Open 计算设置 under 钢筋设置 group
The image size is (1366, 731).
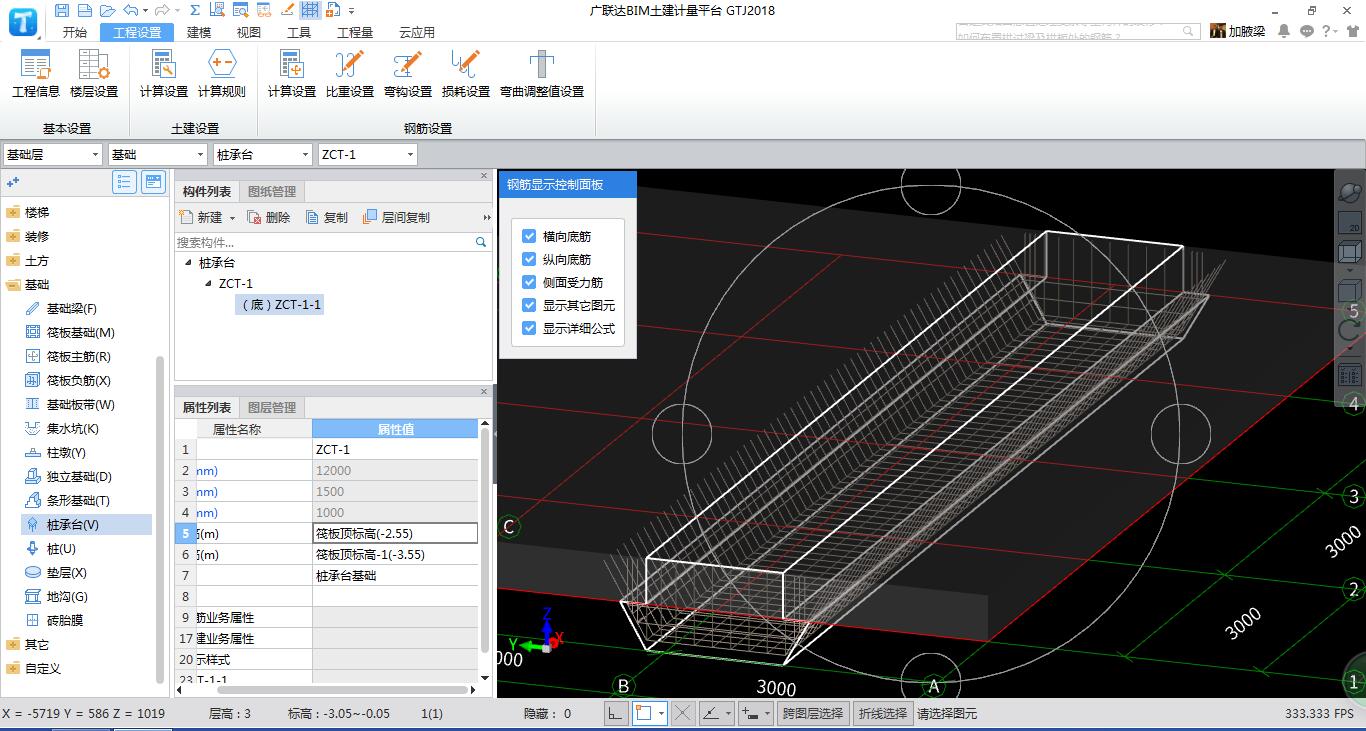click(x=292, y=75)
